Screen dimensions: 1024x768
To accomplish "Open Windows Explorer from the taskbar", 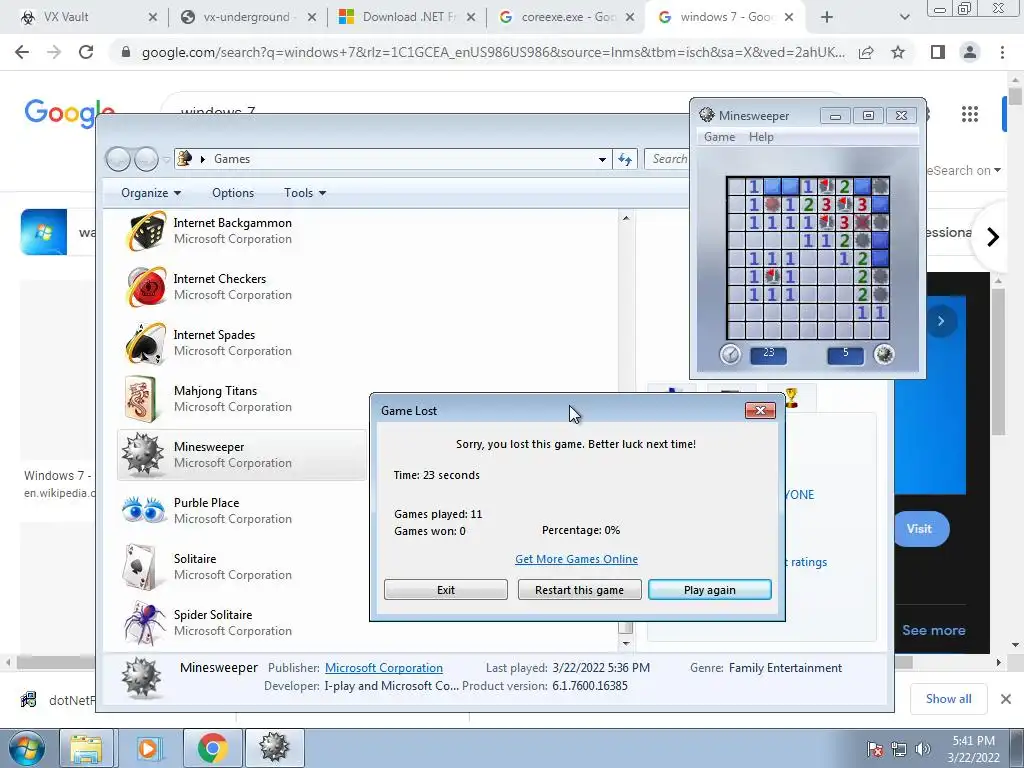I will point(86,748).
